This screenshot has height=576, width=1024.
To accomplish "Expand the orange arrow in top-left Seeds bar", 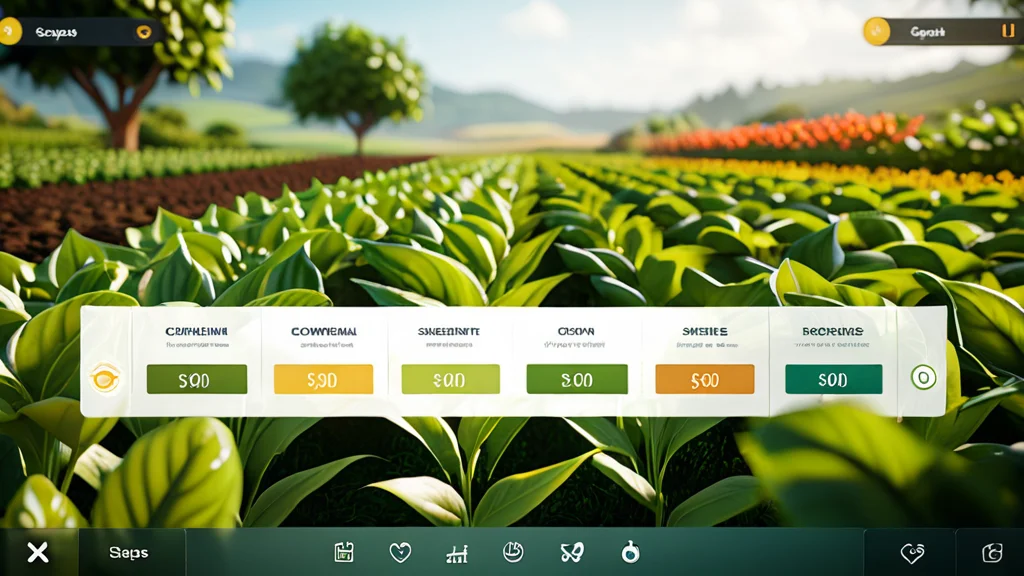I will tap(144, 31).
